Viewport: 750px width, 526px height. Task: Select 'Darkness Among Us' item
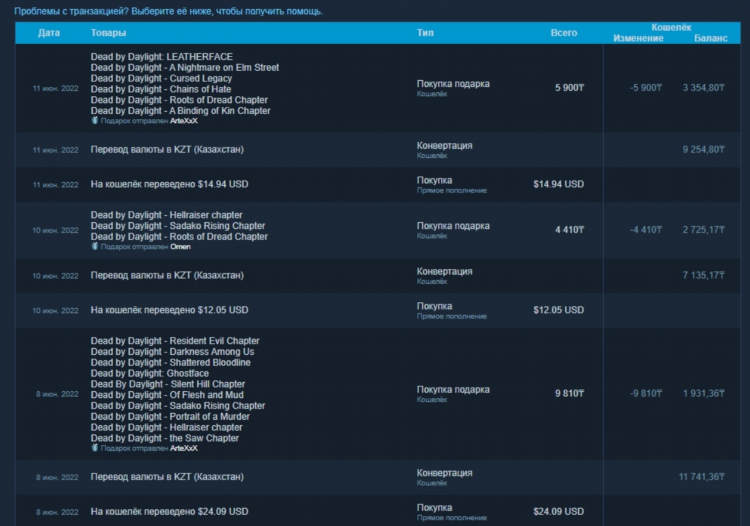coord(173,352)
